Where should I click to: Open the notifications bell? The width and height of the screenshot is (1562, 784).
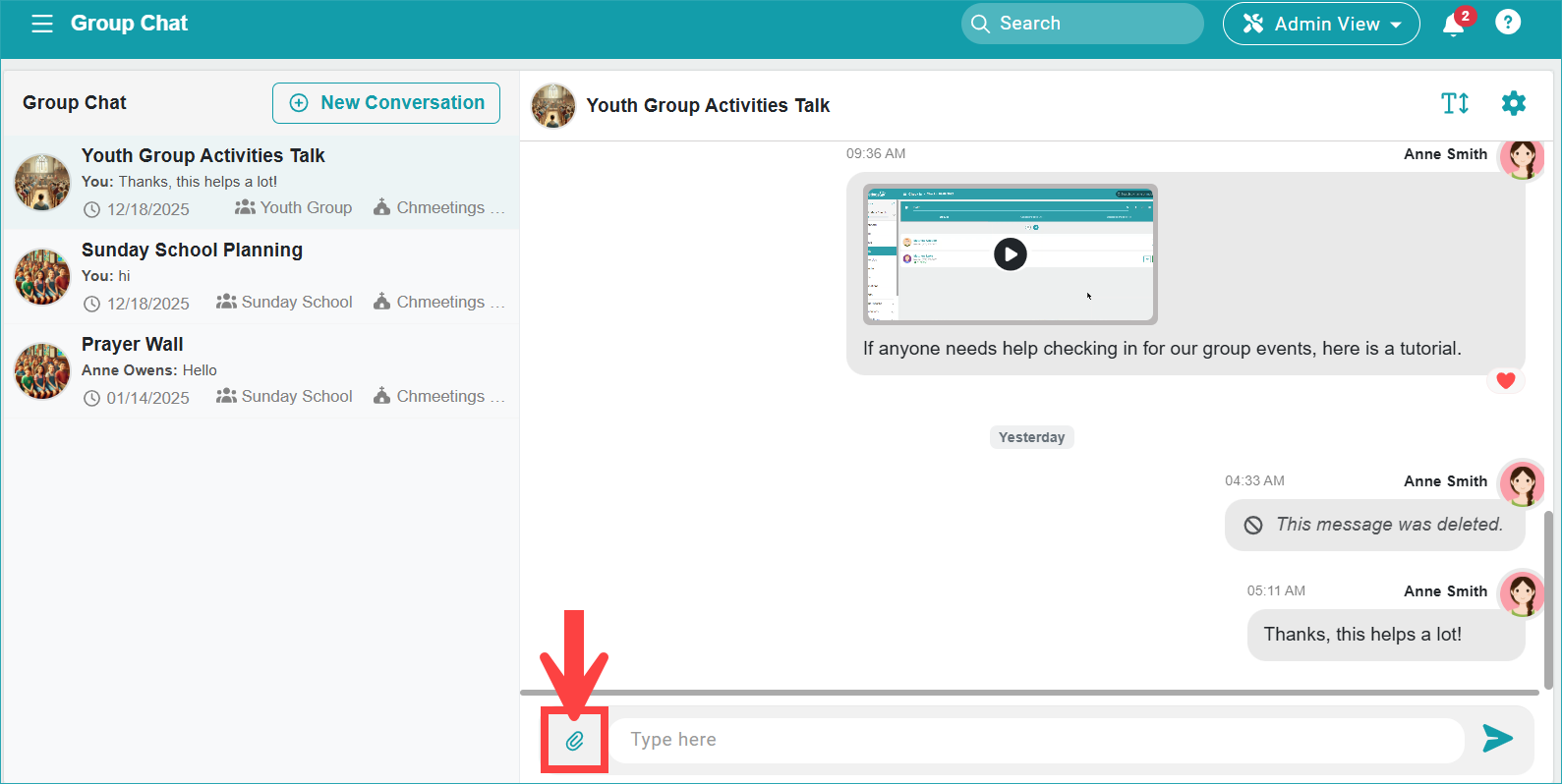click(1453, 25)
